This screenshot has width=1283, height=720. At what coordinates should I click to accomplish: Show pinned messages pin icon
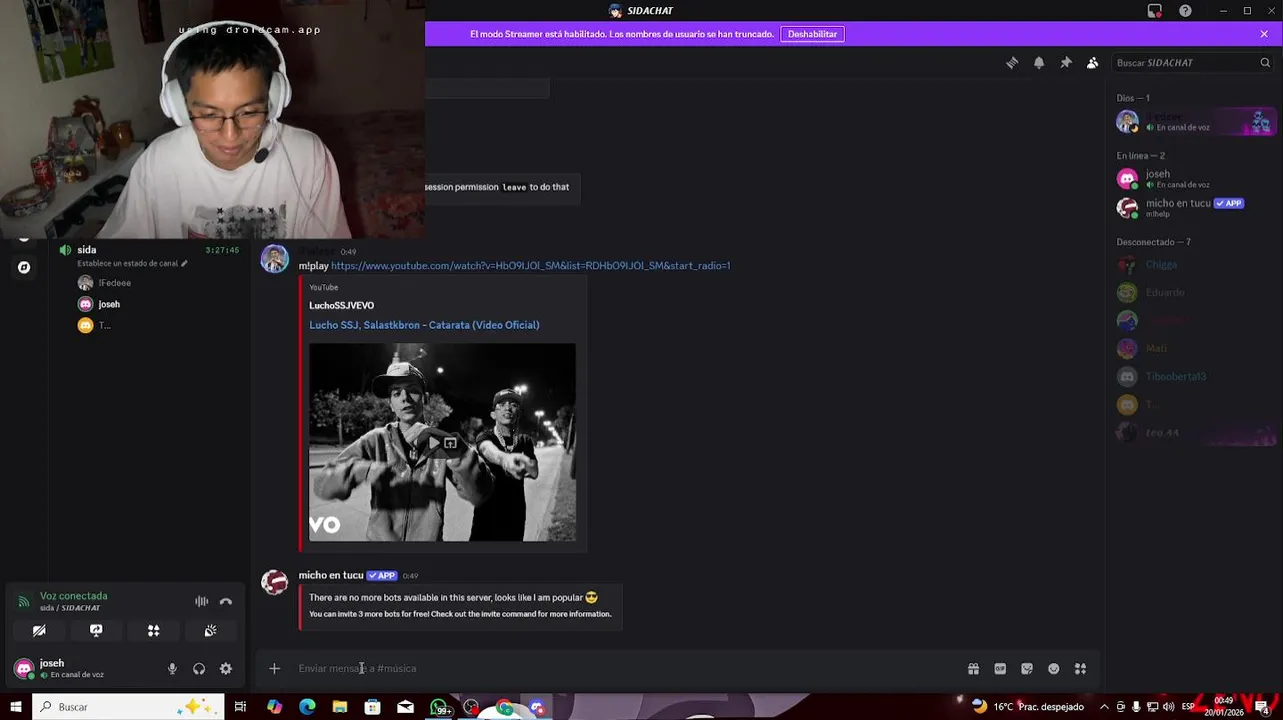[x=1066, y=62]
